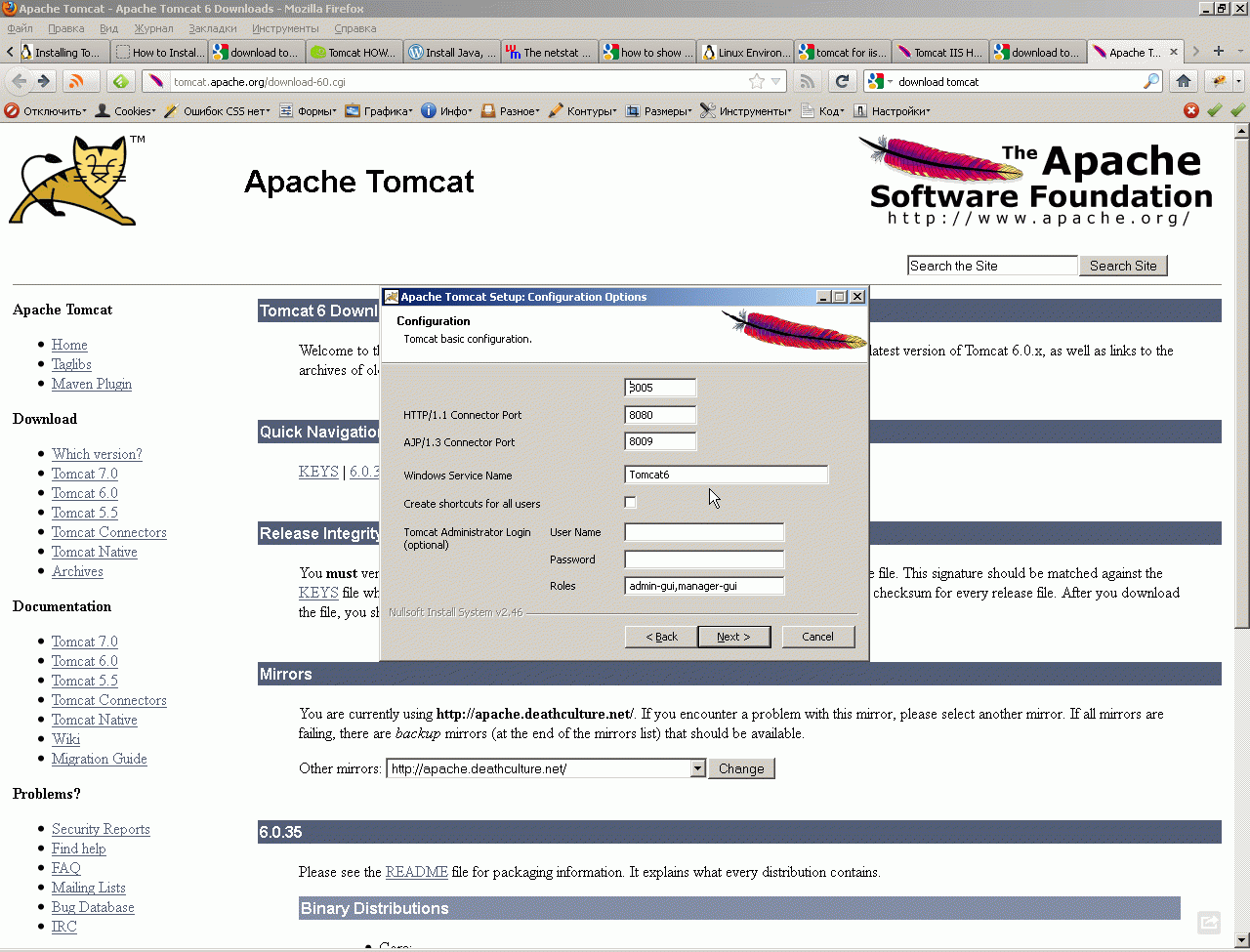
Task: Expand the Размеры developer toolbar dropdown
Action: [659, 111]
